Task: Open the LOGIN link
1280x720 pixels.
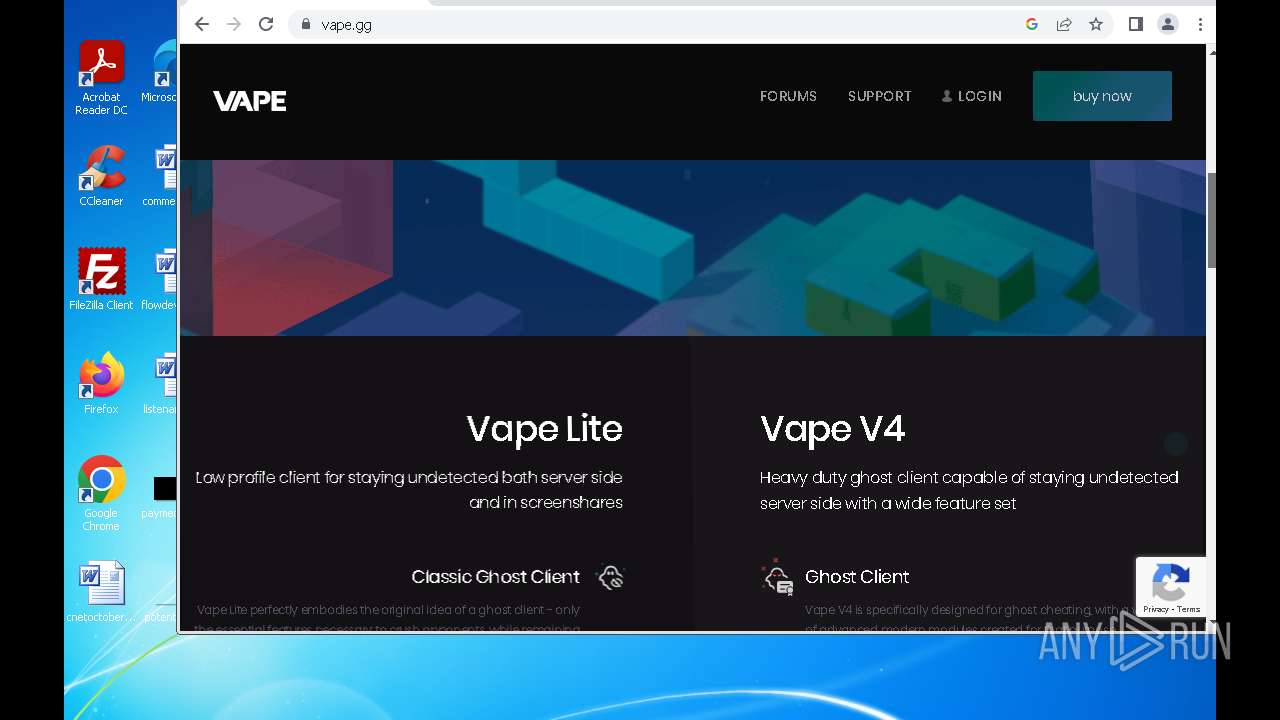Action: click(971, 96)
